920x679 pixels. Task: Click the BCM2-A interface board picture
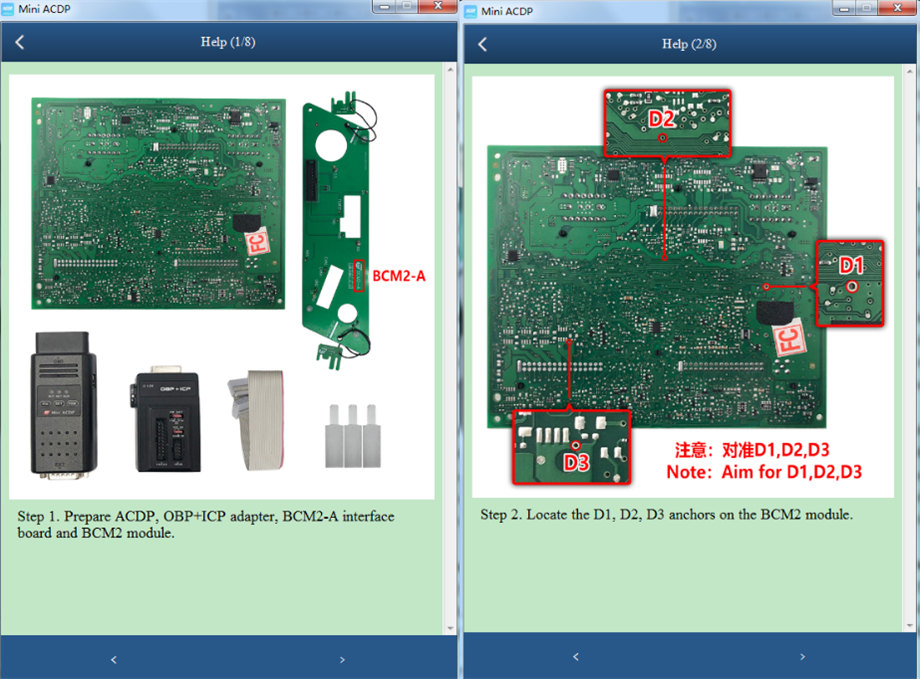click(x=339, y=230)
